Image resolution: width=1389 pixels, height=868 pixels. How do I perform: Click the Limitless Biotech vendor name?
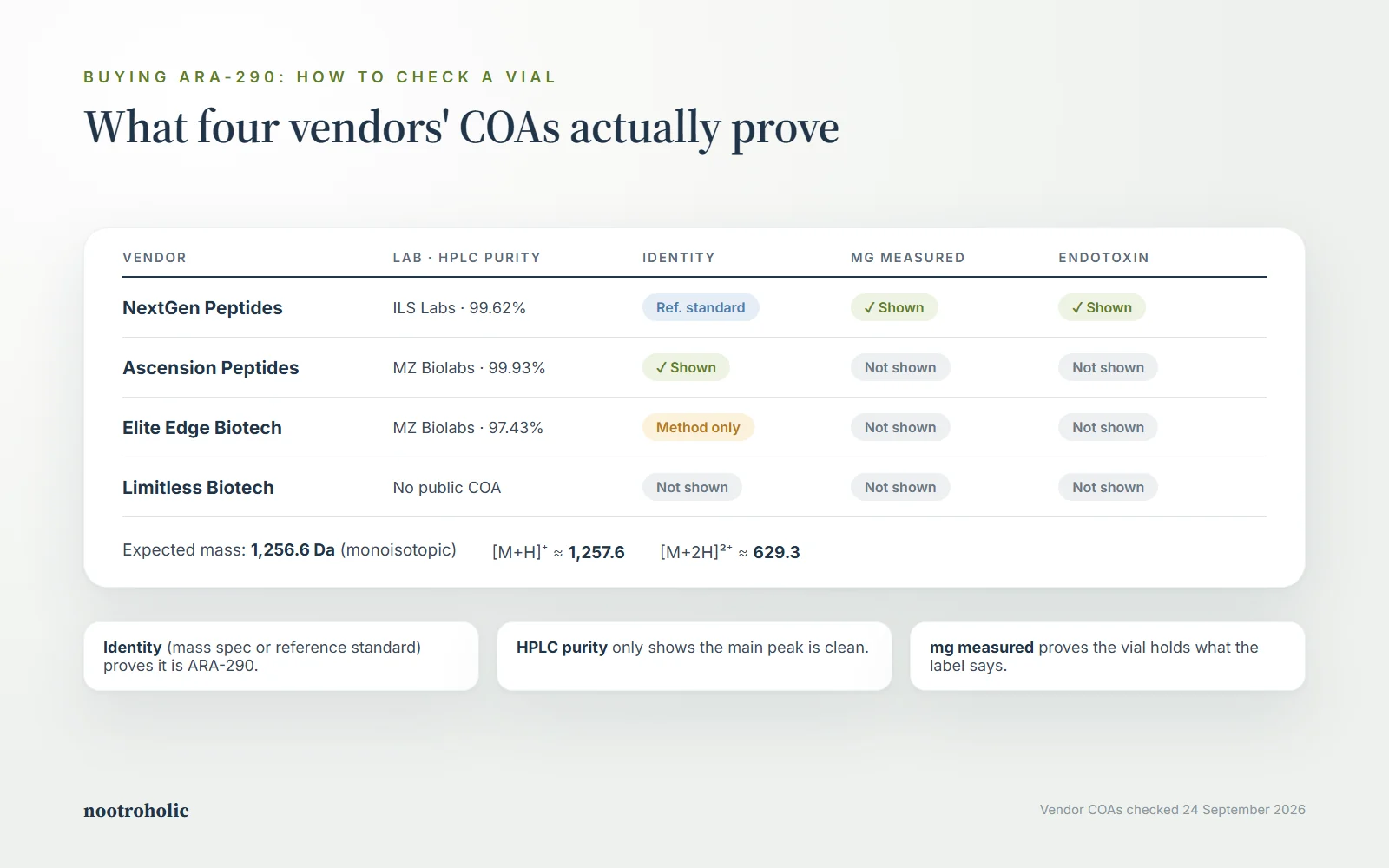coord(198,488)
